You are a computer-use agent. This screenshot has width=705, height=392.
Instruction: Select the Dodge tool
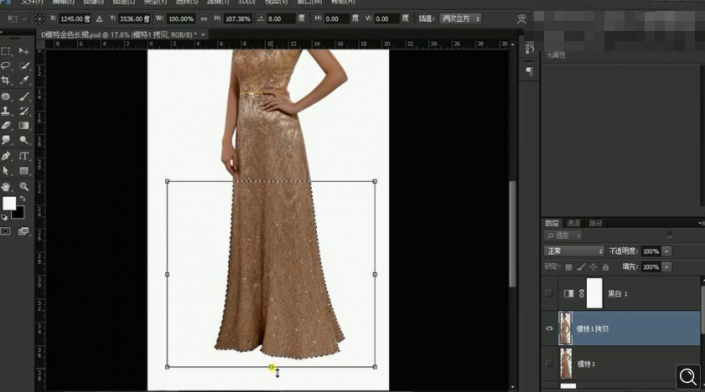point(24,140)
